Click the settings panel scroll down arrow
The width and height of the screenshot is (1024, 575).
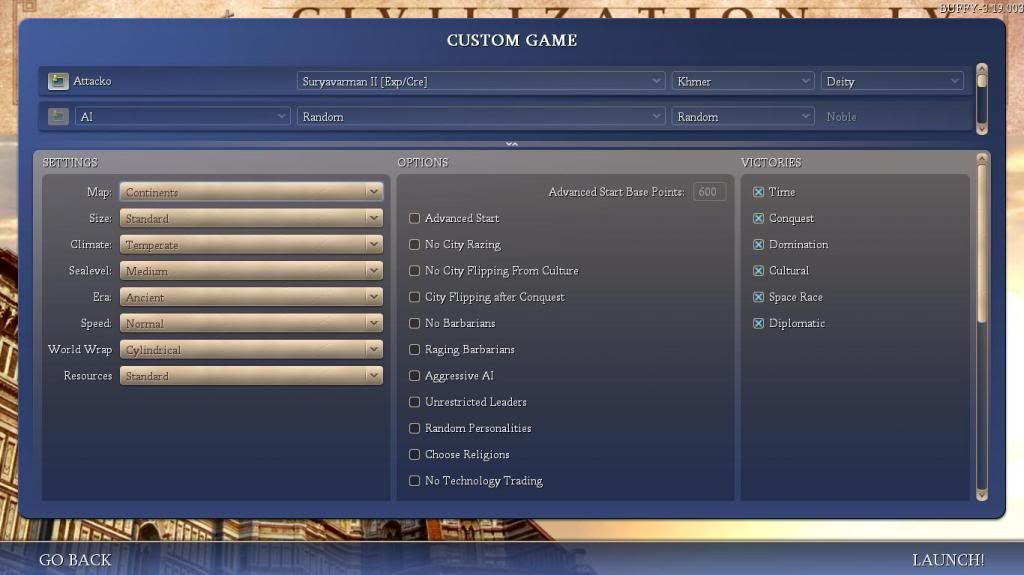click(982, 496)
